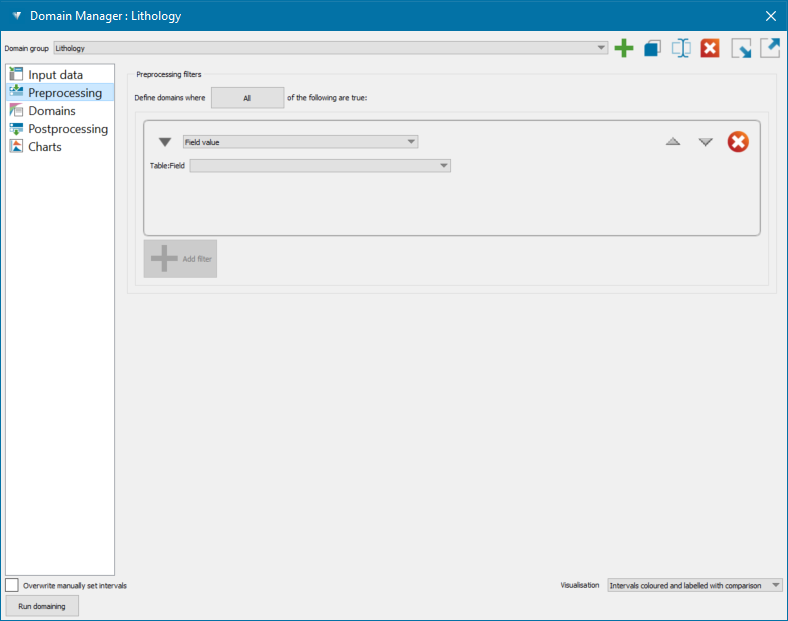Duplicate the domain group with copy icon
The height and width of the screenshot is (621, 788).
point(652,48)
